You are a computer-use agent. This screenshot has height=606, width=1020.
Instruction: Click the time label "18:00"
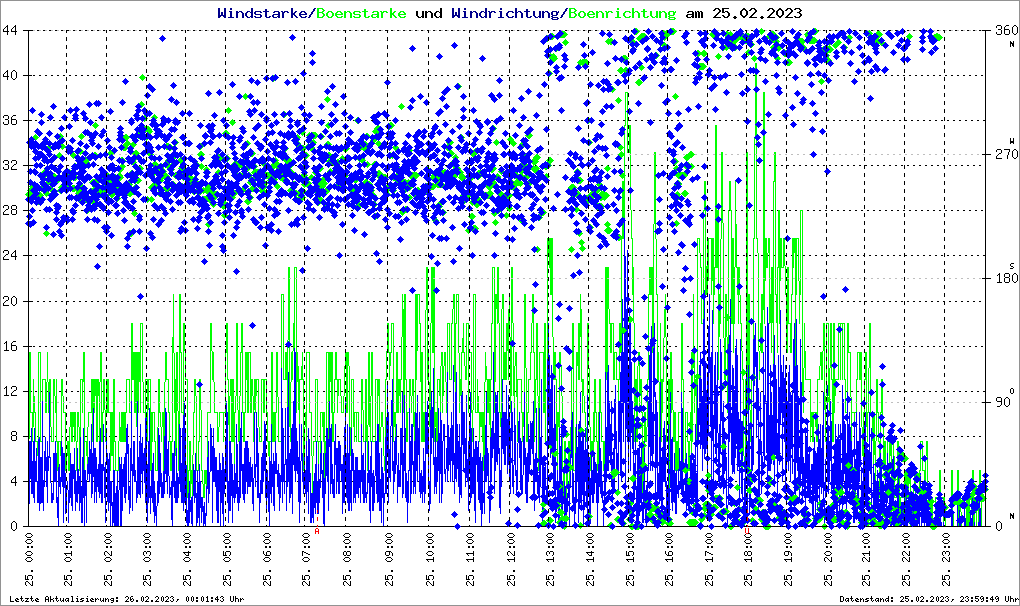click(x=749, y=547)
